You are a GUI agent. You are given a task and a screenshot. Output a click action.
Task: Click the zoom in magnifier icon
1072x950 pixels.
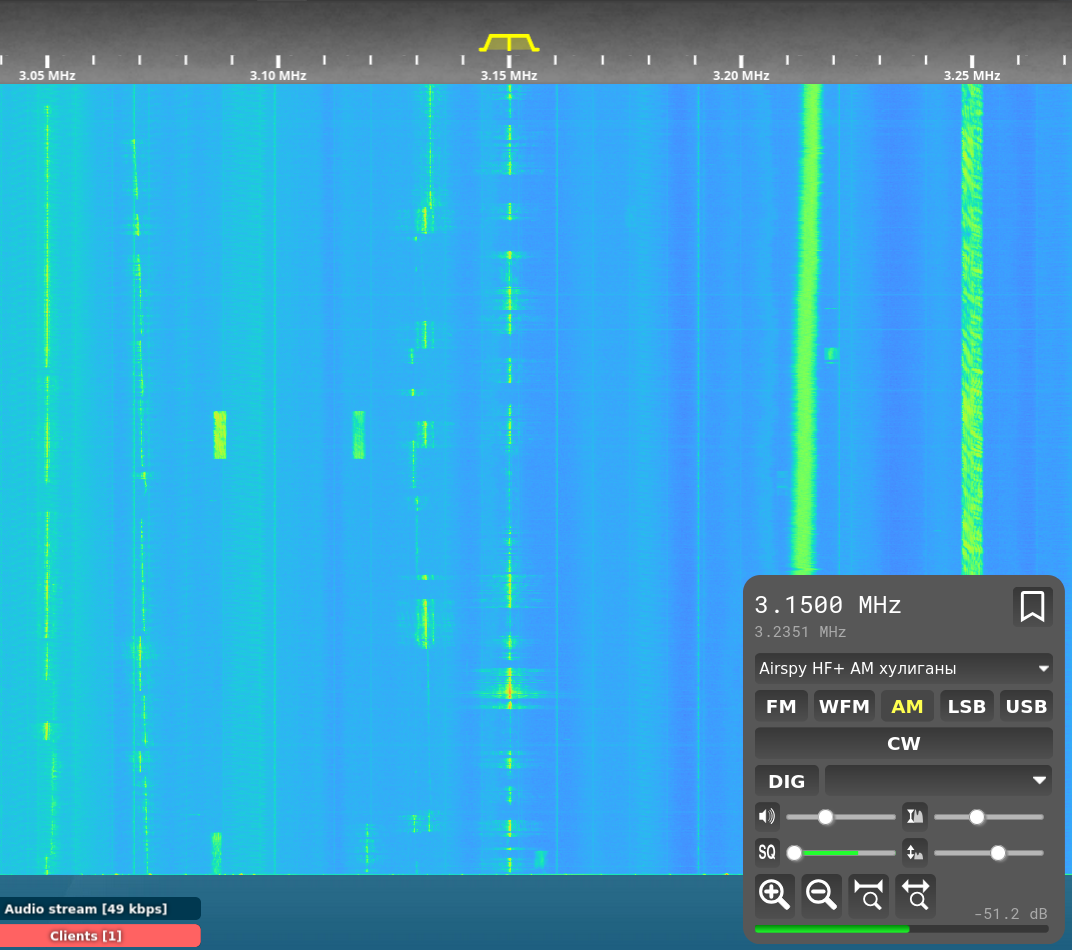(x=775, y=894)
